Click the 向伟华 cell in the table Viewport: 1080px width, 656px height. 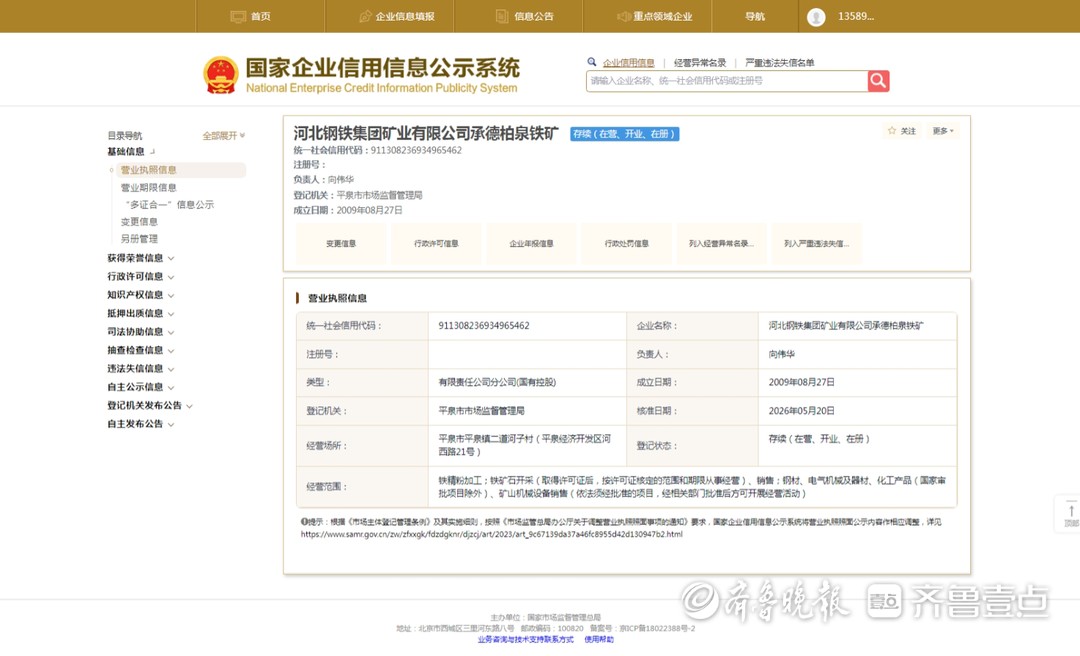[x=857, y=354]
